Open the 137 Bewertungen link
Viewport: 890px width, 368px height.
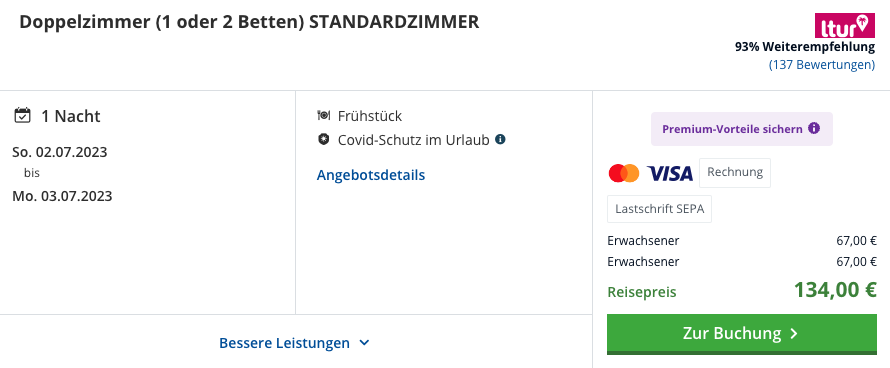point(822,65)
